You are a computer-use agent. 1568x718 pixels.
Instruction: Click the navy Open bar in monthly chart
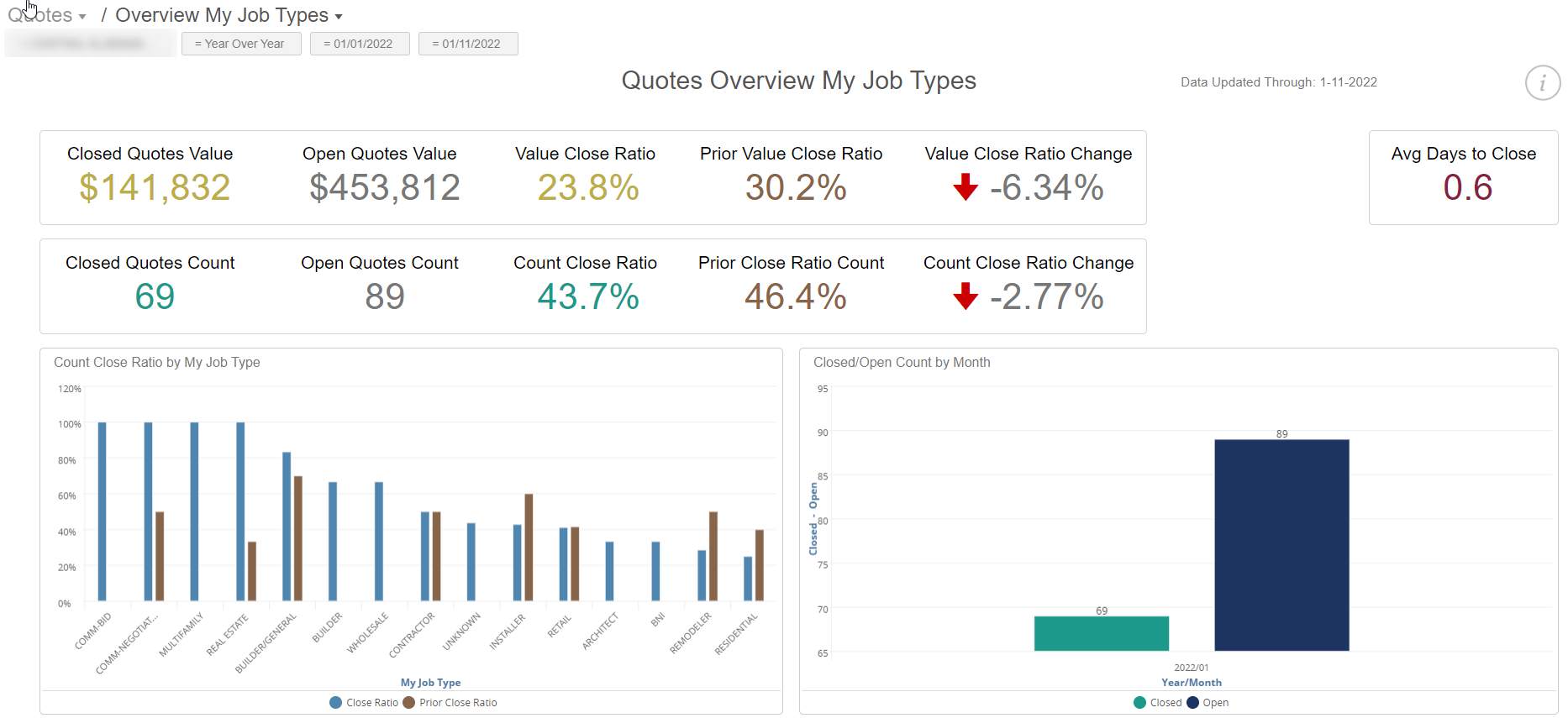click(x=1281, y=545)
